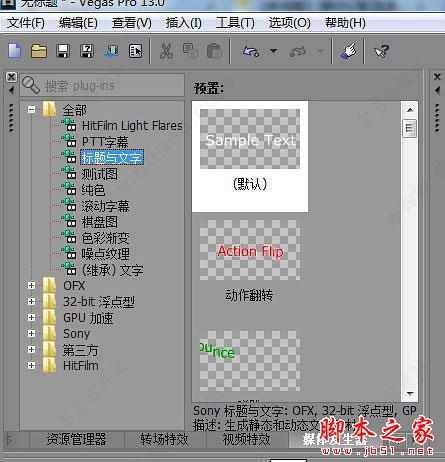Expand the 第三方 folder

pyautogui.click(x=31, y=349)
